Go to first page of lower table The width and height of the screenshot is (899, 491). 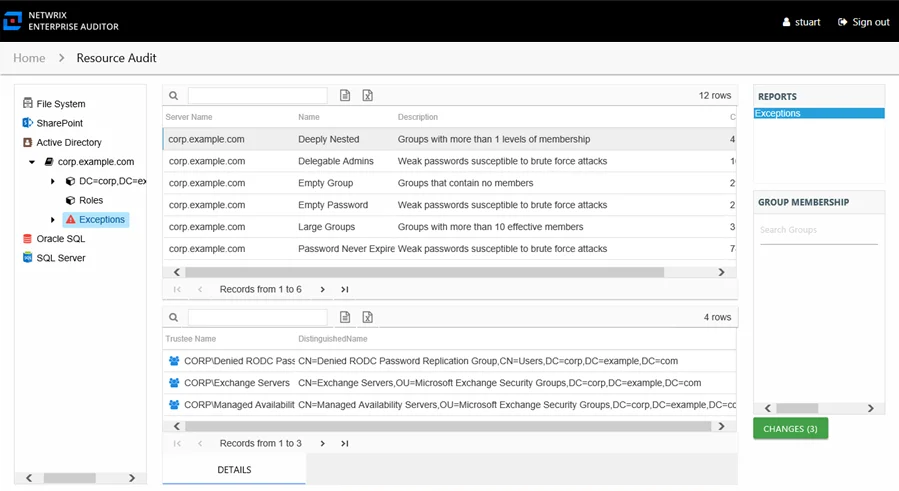pos(177,443)
